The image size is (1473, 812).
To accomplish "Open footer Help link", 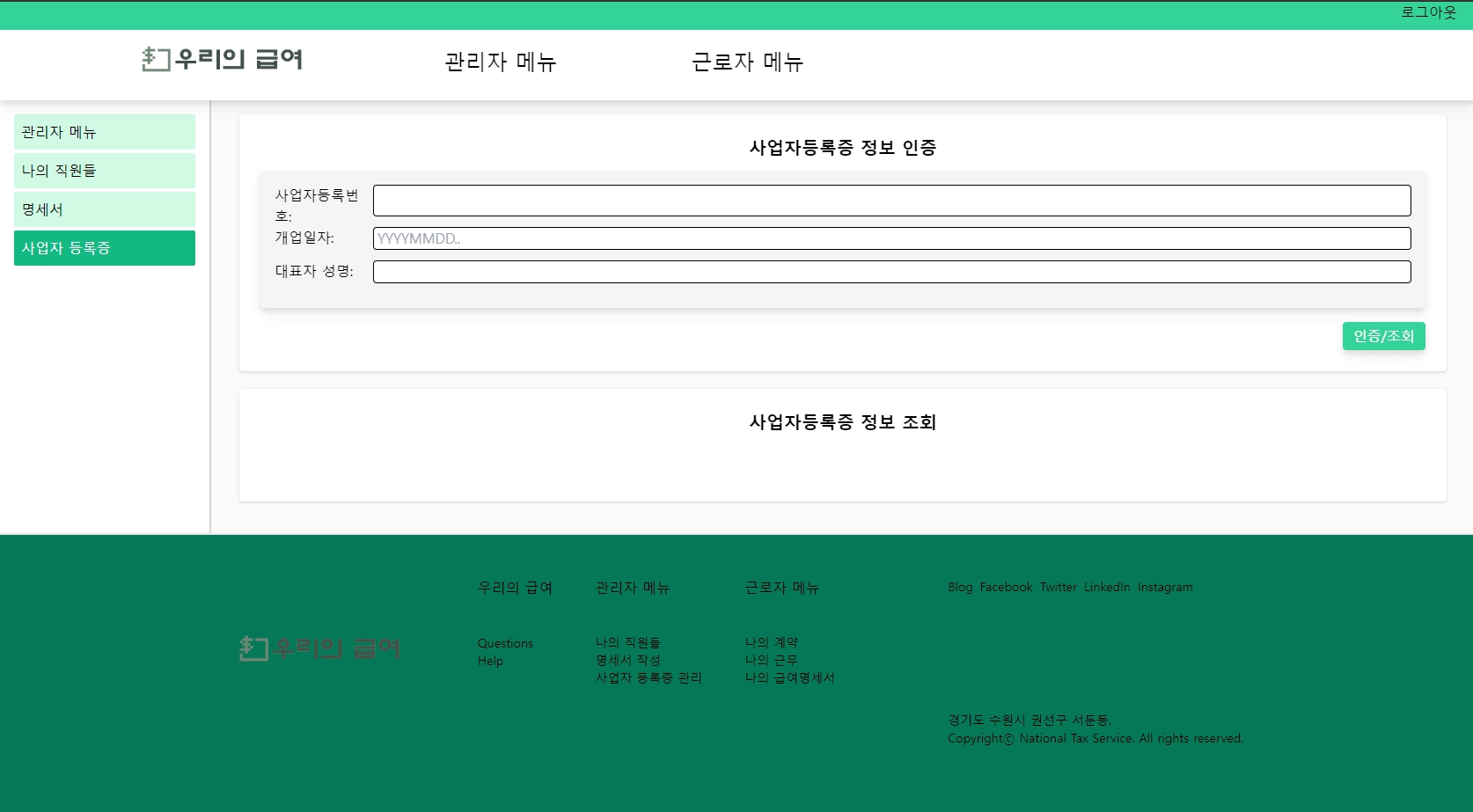I will (x=490, y=661).
